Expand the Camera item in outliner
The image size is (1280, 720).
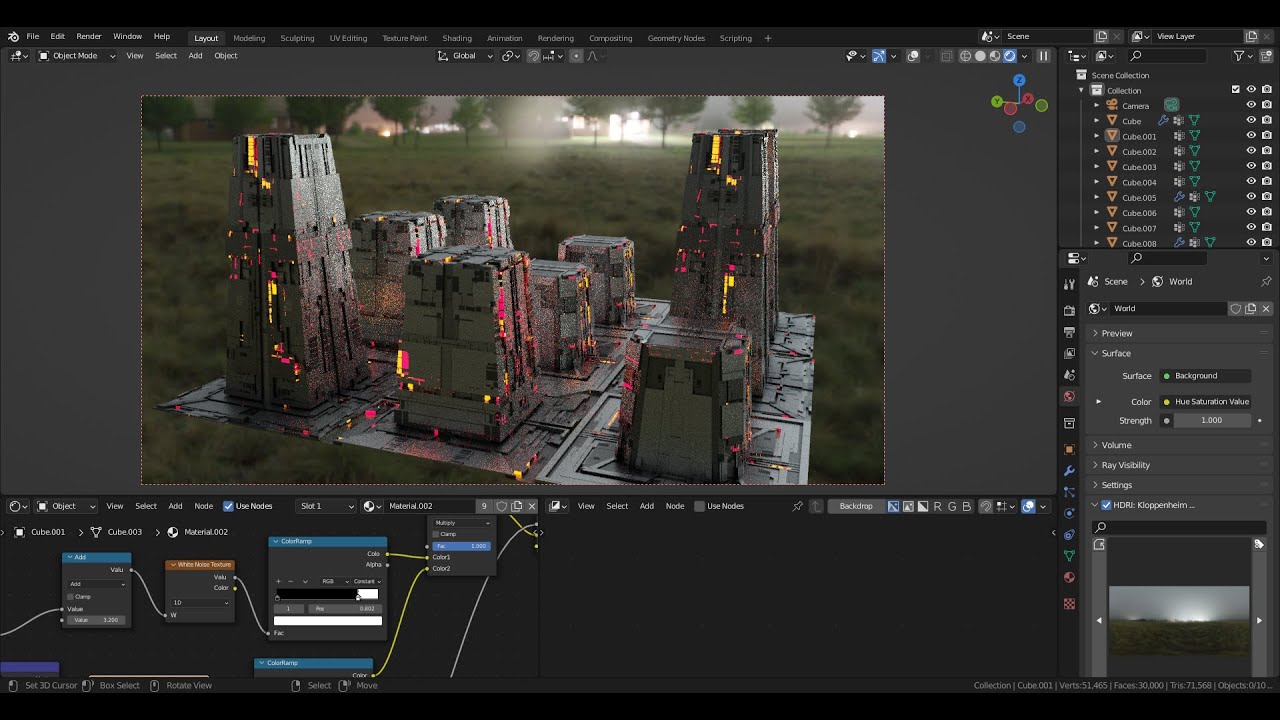tap(1096, 106)
